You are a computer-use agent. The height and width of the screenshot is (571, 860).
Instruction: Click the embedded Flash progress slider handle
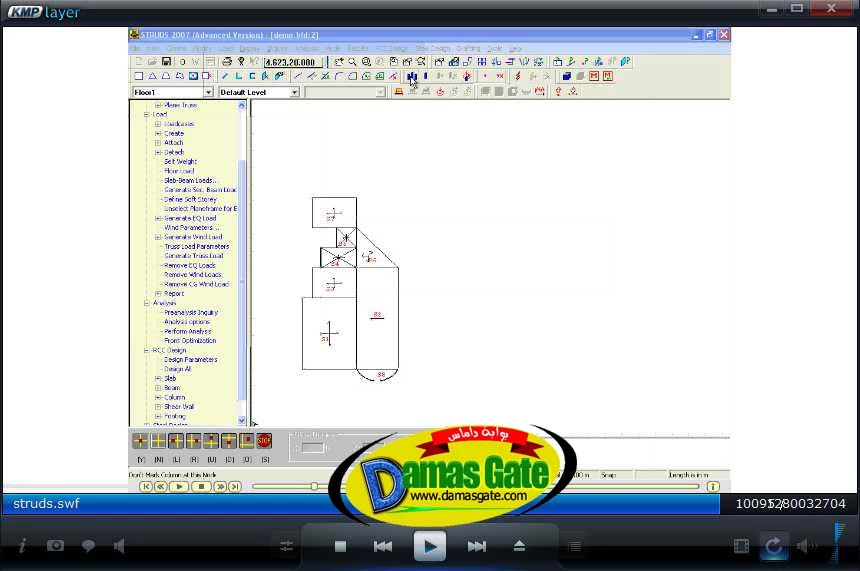314,487
